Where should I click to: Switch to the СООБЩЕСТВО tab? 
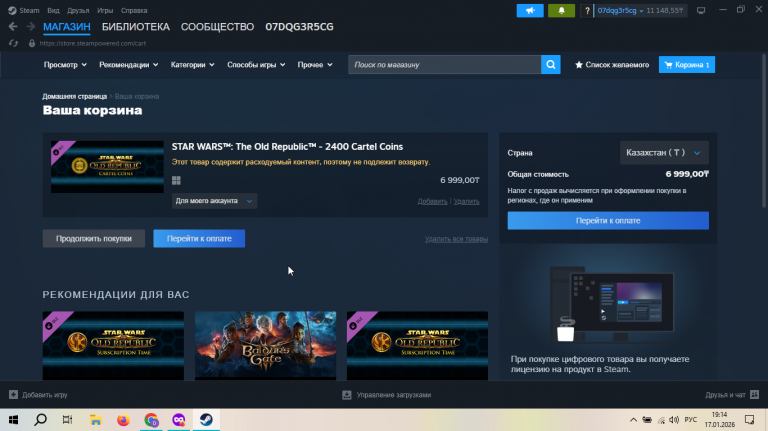click(217, 27)
